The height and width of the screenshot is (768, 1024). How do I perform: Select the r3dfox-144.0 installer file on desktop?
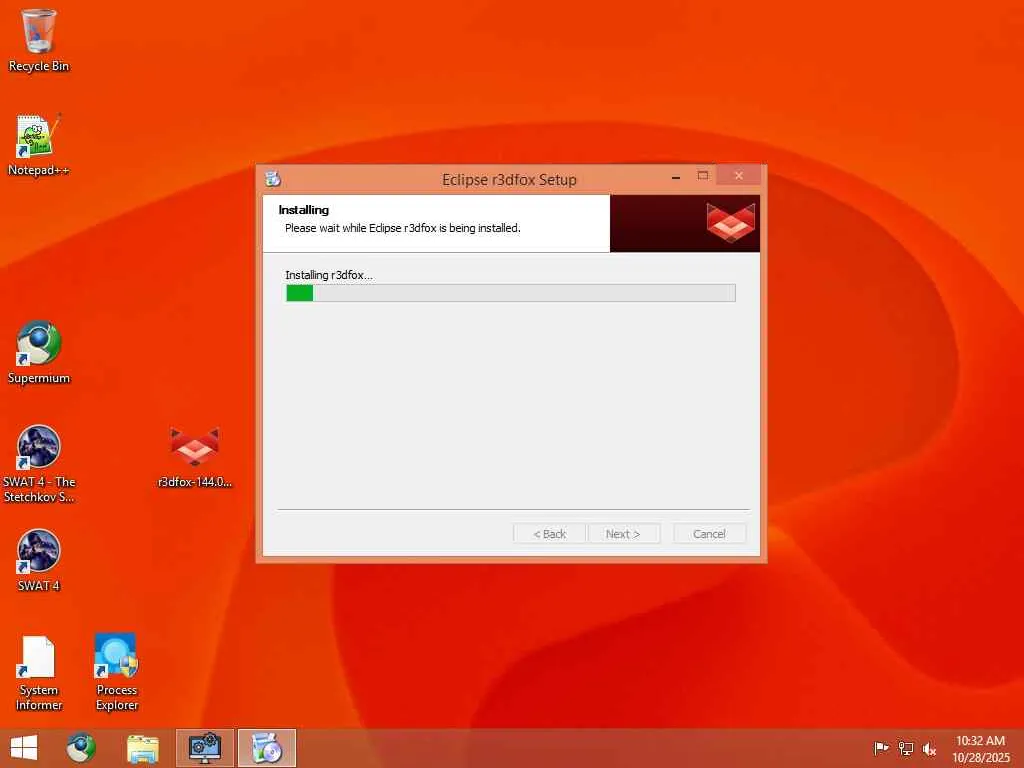tap(195, 457)
